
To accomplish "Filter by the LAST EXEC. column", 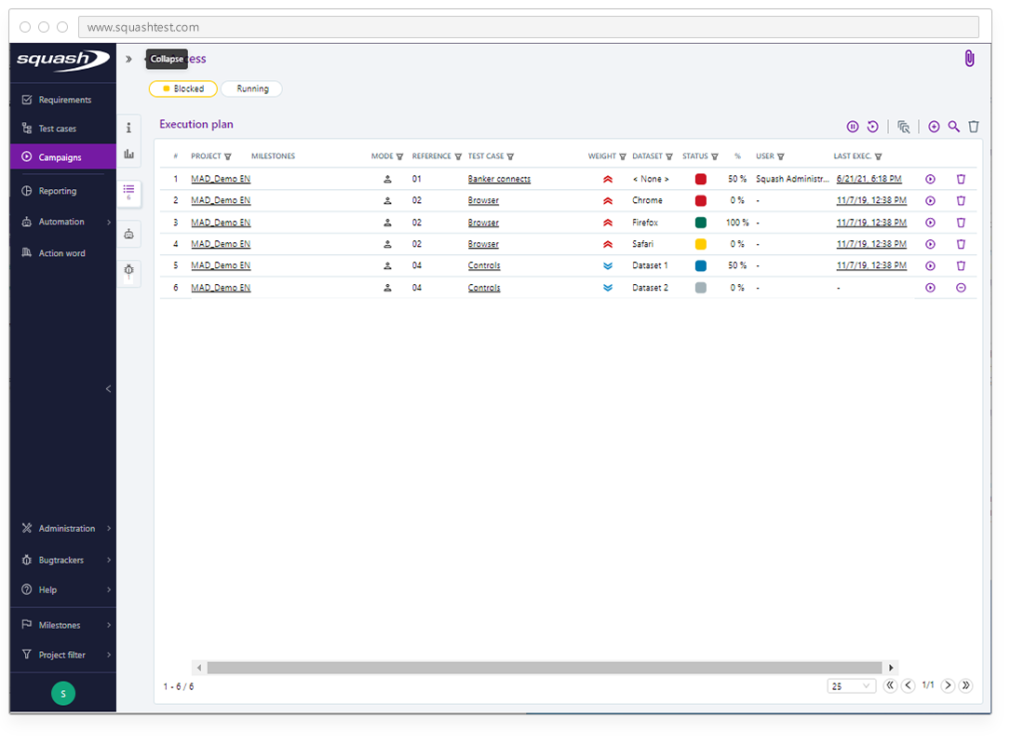I will point(878,157).
